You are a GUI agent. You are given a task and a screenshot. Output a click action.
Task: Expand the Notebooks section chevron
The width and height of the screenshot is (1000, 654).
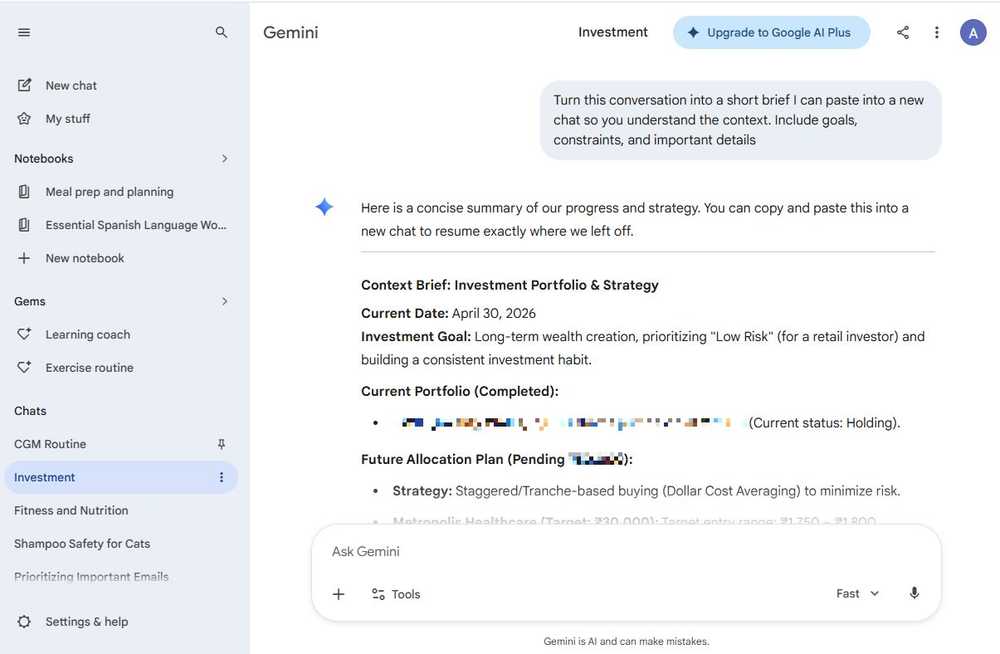[x=224, y=158]
